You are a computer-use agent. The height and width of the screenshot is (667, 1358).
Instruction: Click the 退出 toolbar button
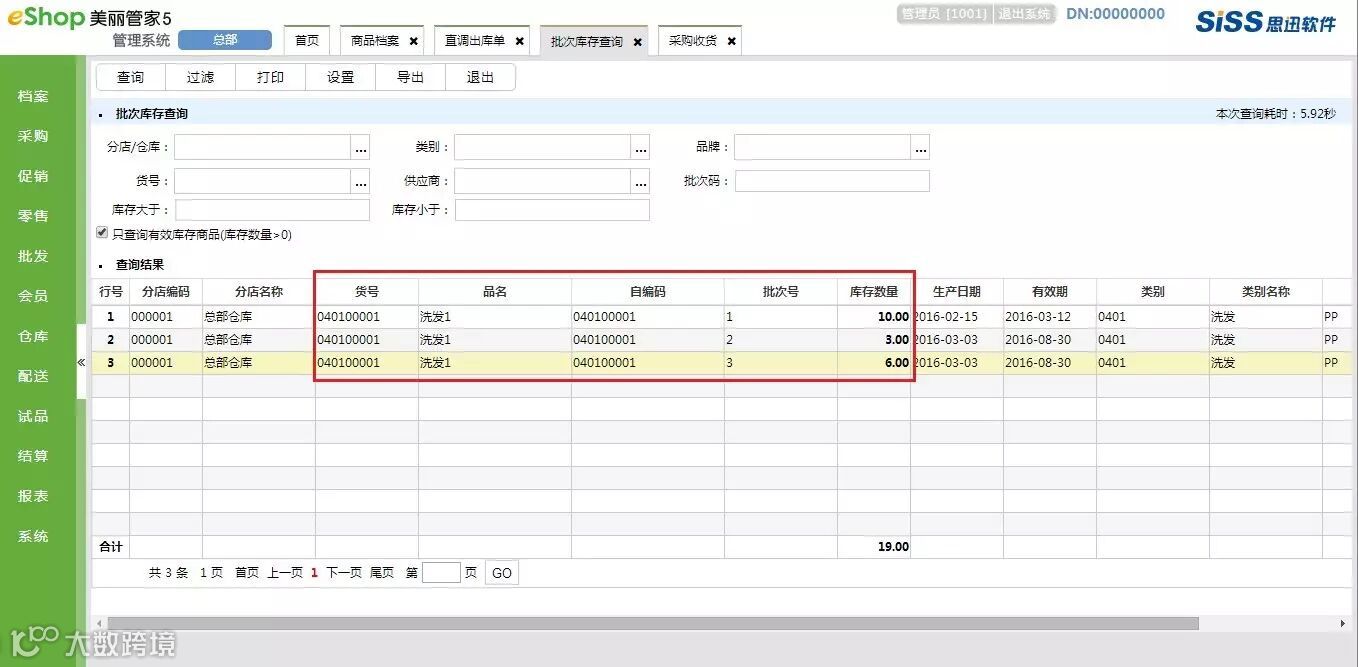481,77
